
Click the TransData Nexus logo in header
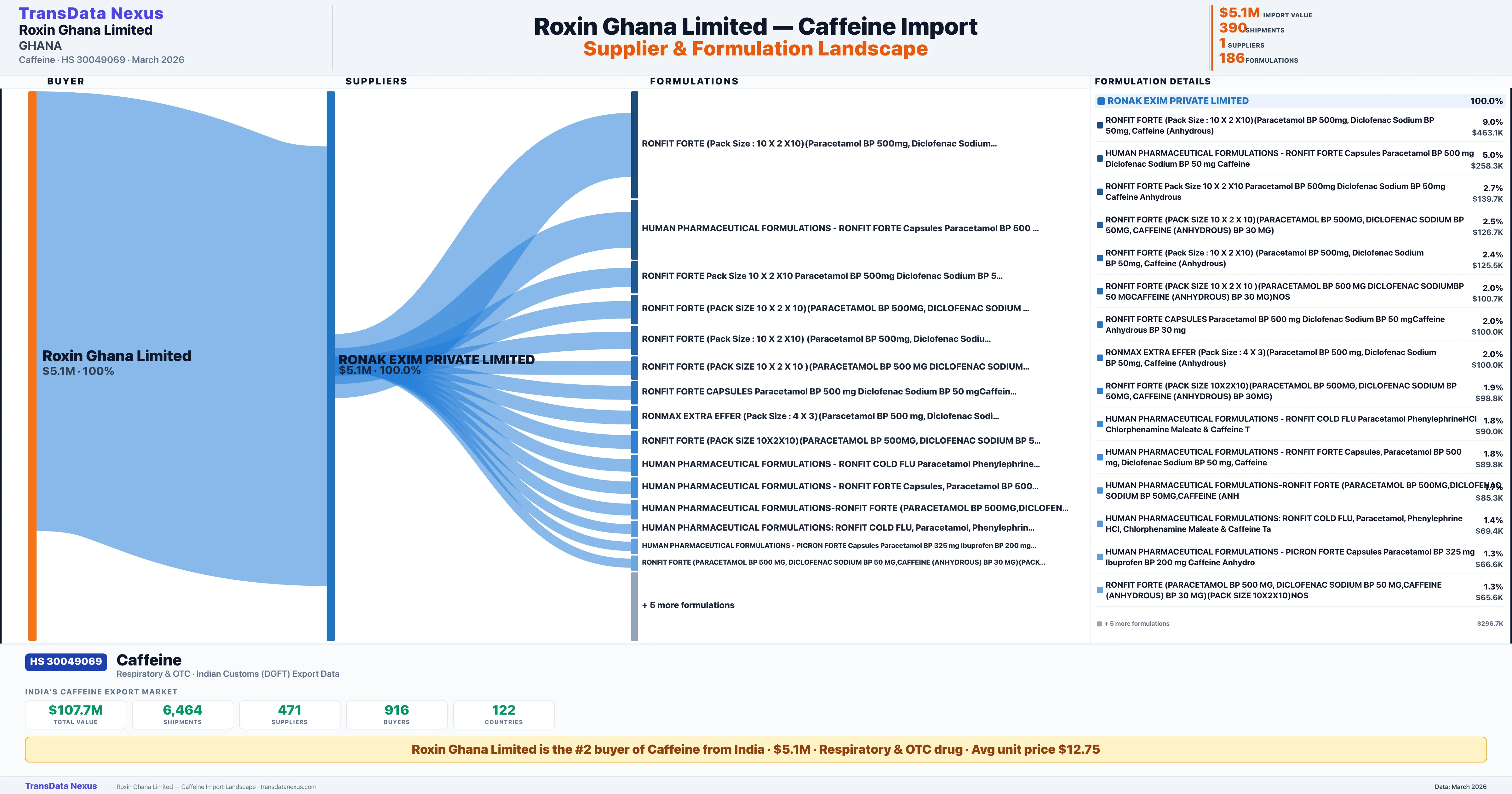(91, 12)
